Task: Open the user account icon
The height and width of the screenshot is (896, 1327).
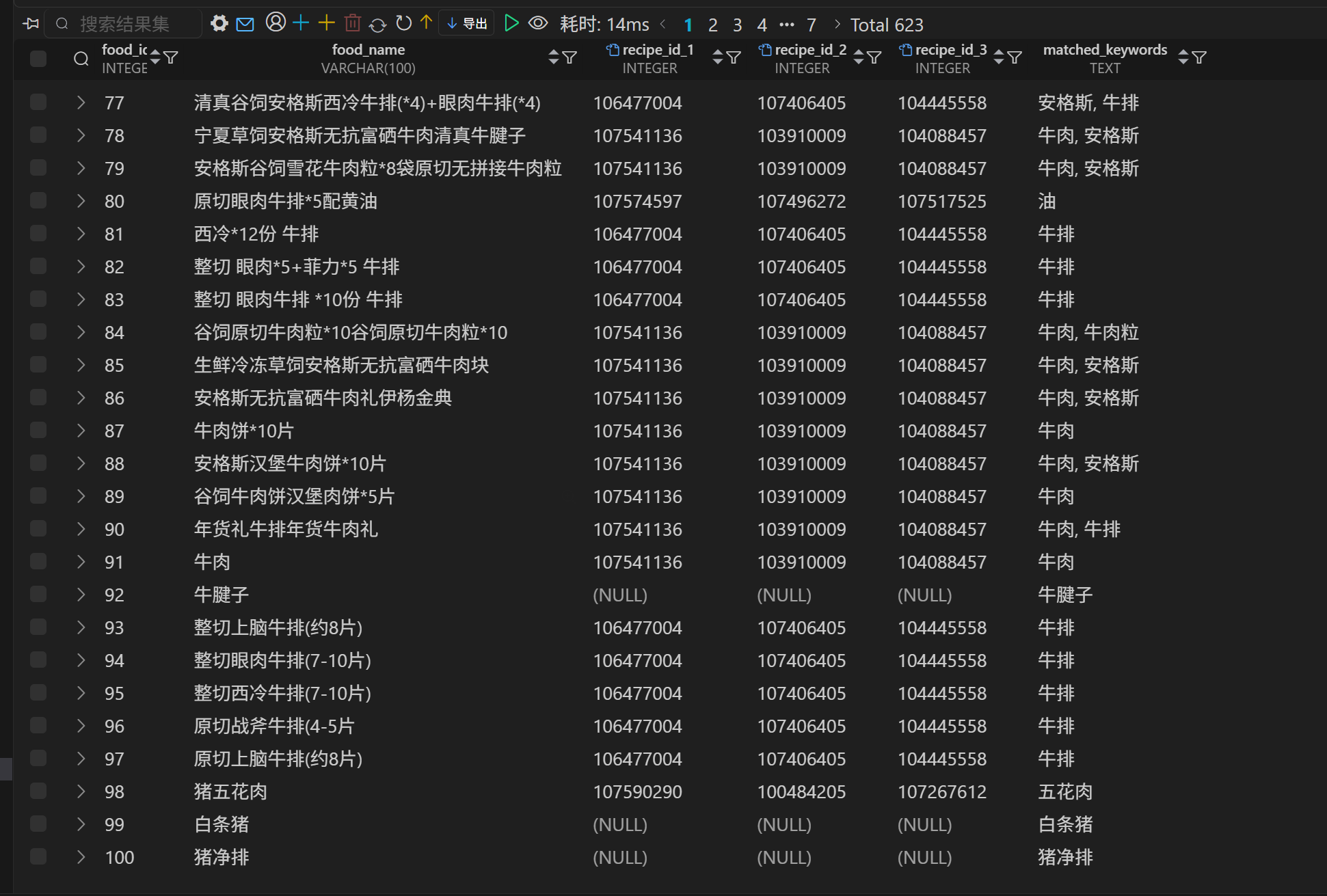Action: (275, 23)
